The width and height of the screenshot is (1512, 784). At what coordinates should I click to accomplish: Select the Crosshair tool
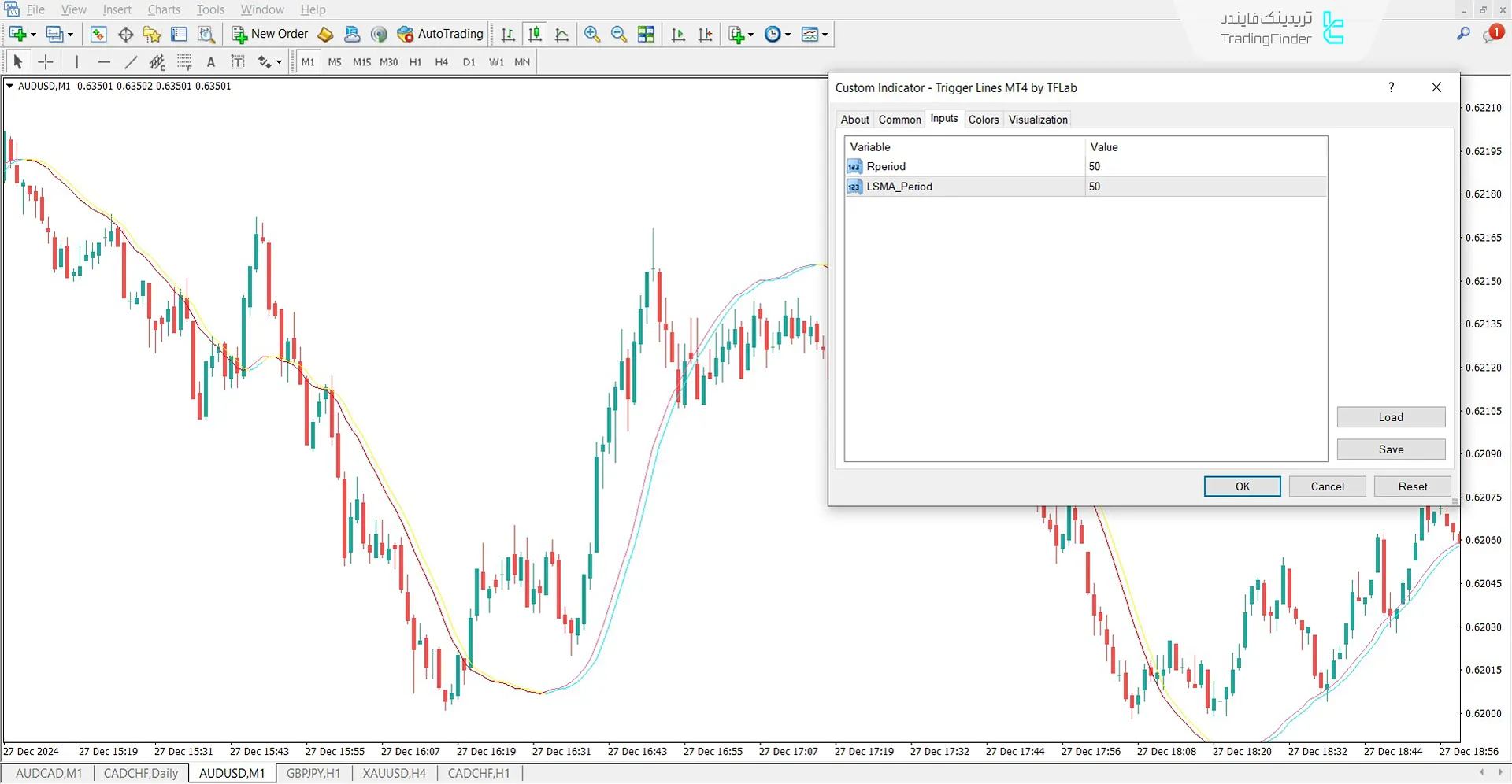45,61
